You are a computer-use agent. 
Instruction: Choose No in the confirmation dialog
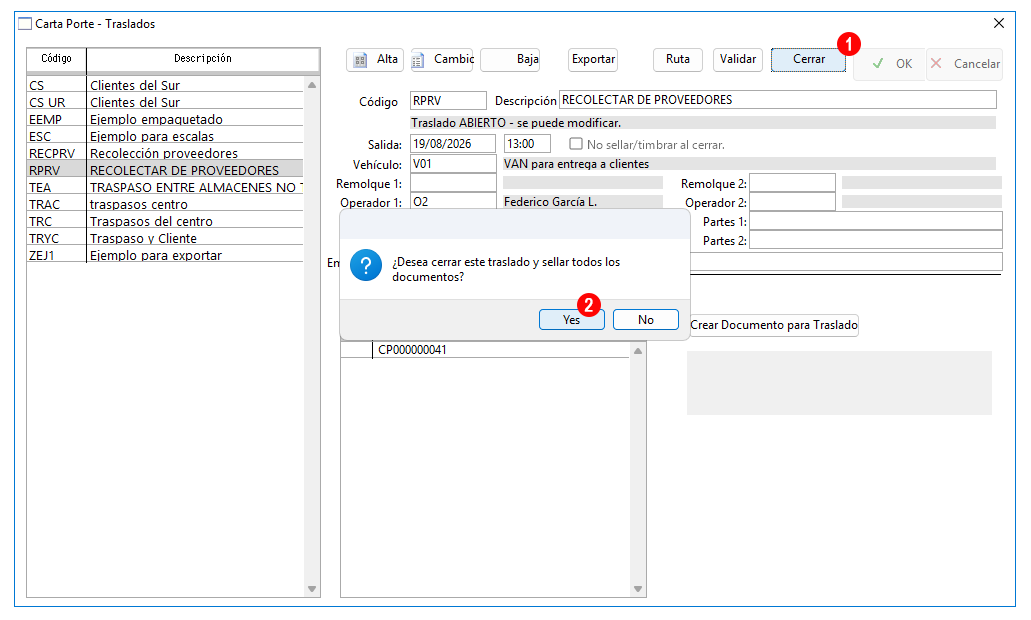646,320
